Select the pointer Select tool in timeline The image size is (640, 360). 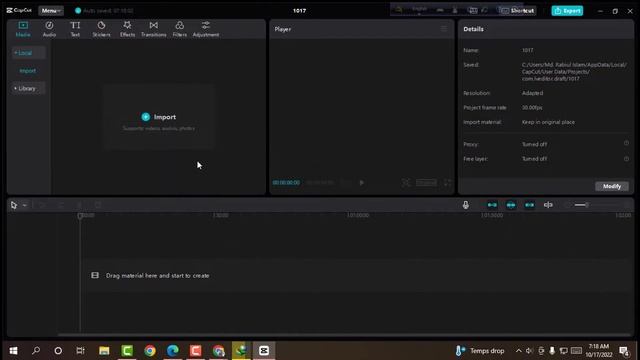pyautogui.click(x=14, y=205)
